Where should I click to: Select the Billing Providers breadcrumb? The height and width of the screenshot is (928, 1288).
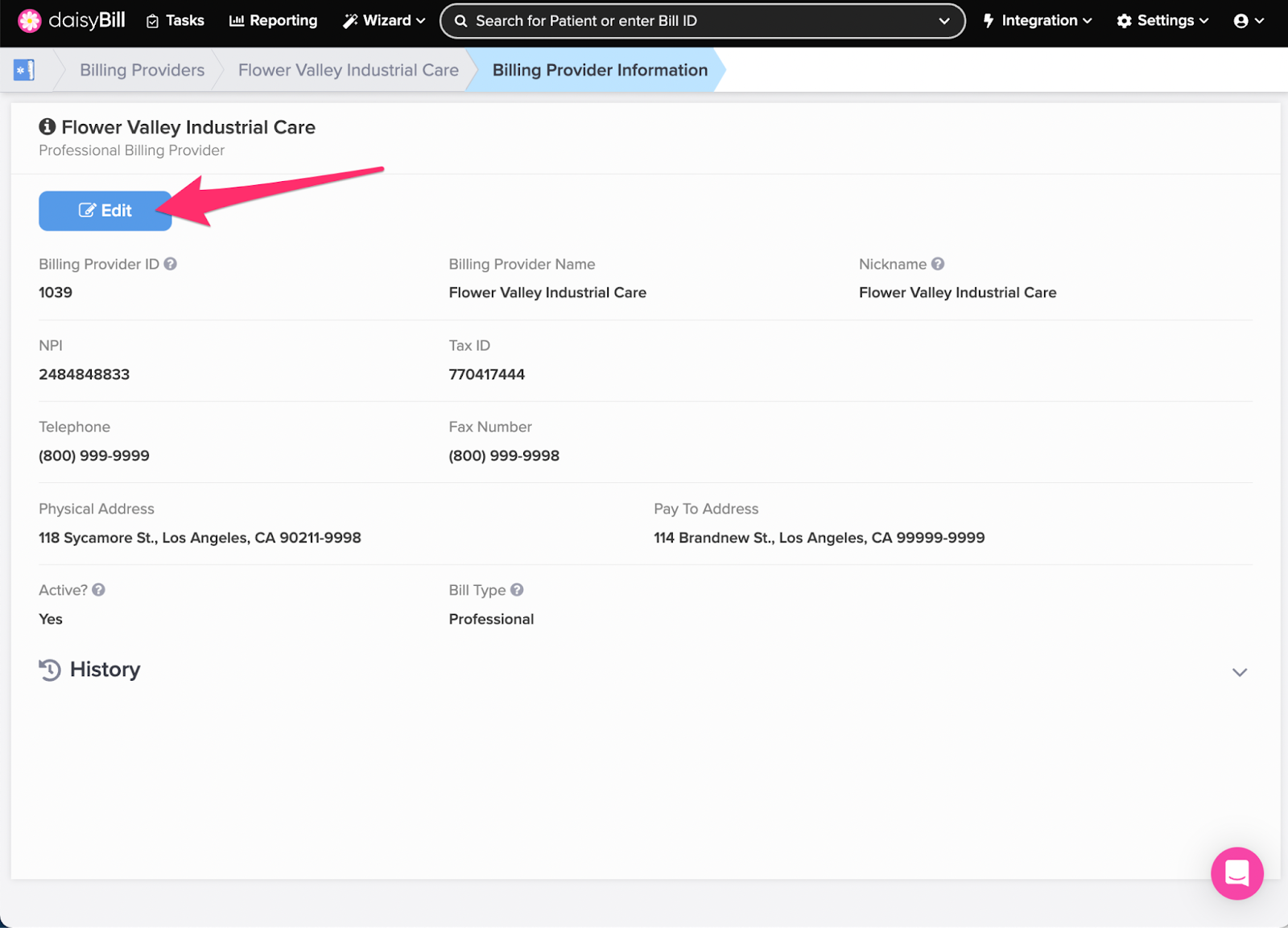tap(142, 70)
